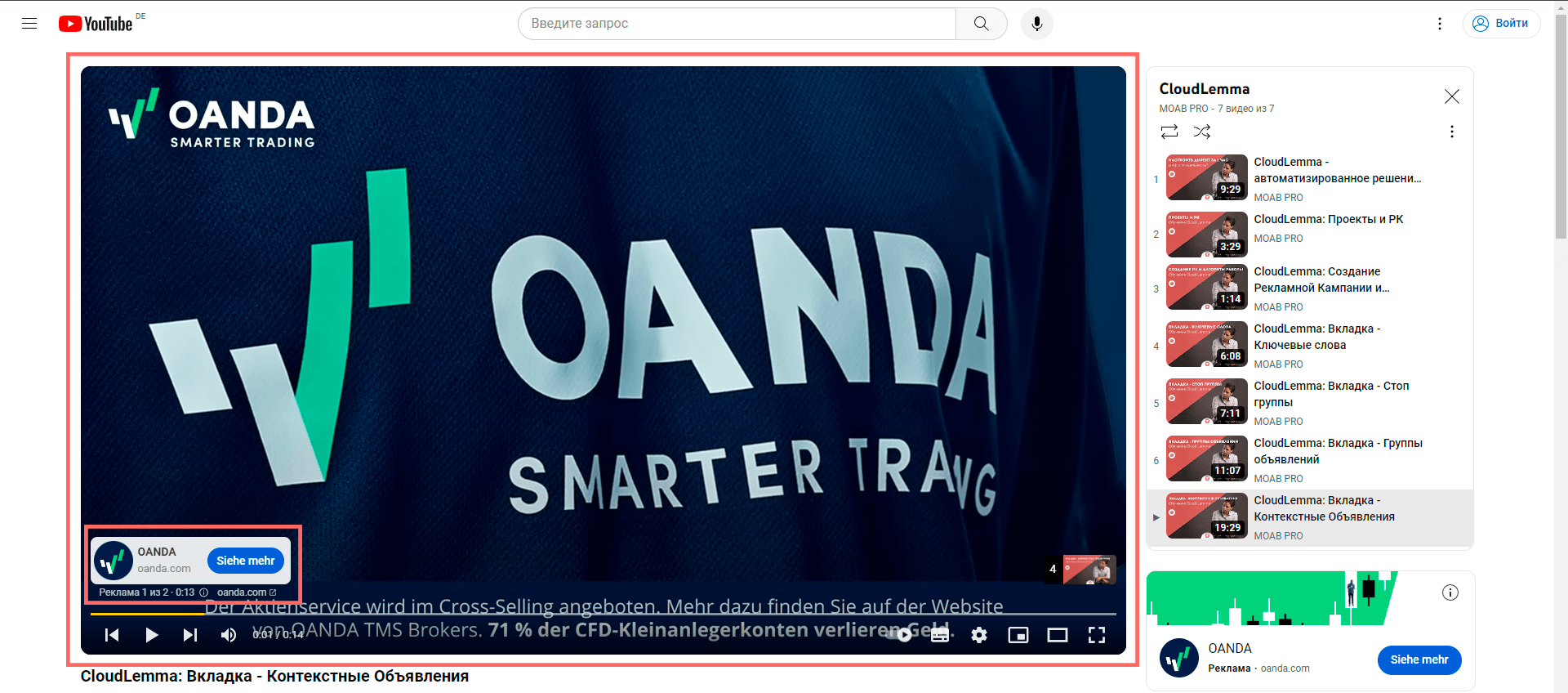The height and width of the screenshot is (693, 1568).
Task: Select CloudLemma: Создание Рекламной Кампании video
Action: pyautogui.click(x=1321, y=279)
